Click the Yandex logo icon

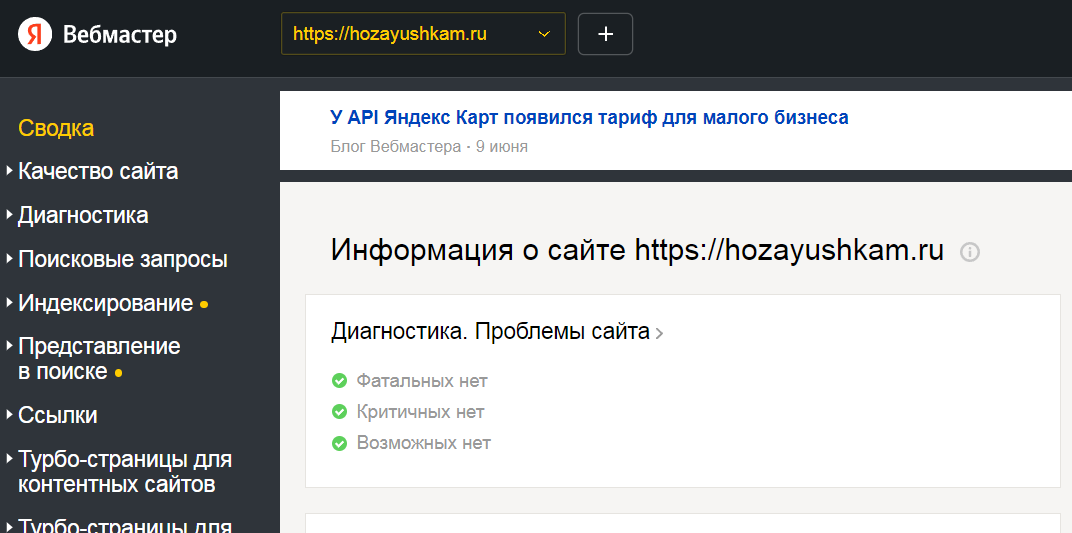coord(35,35)
